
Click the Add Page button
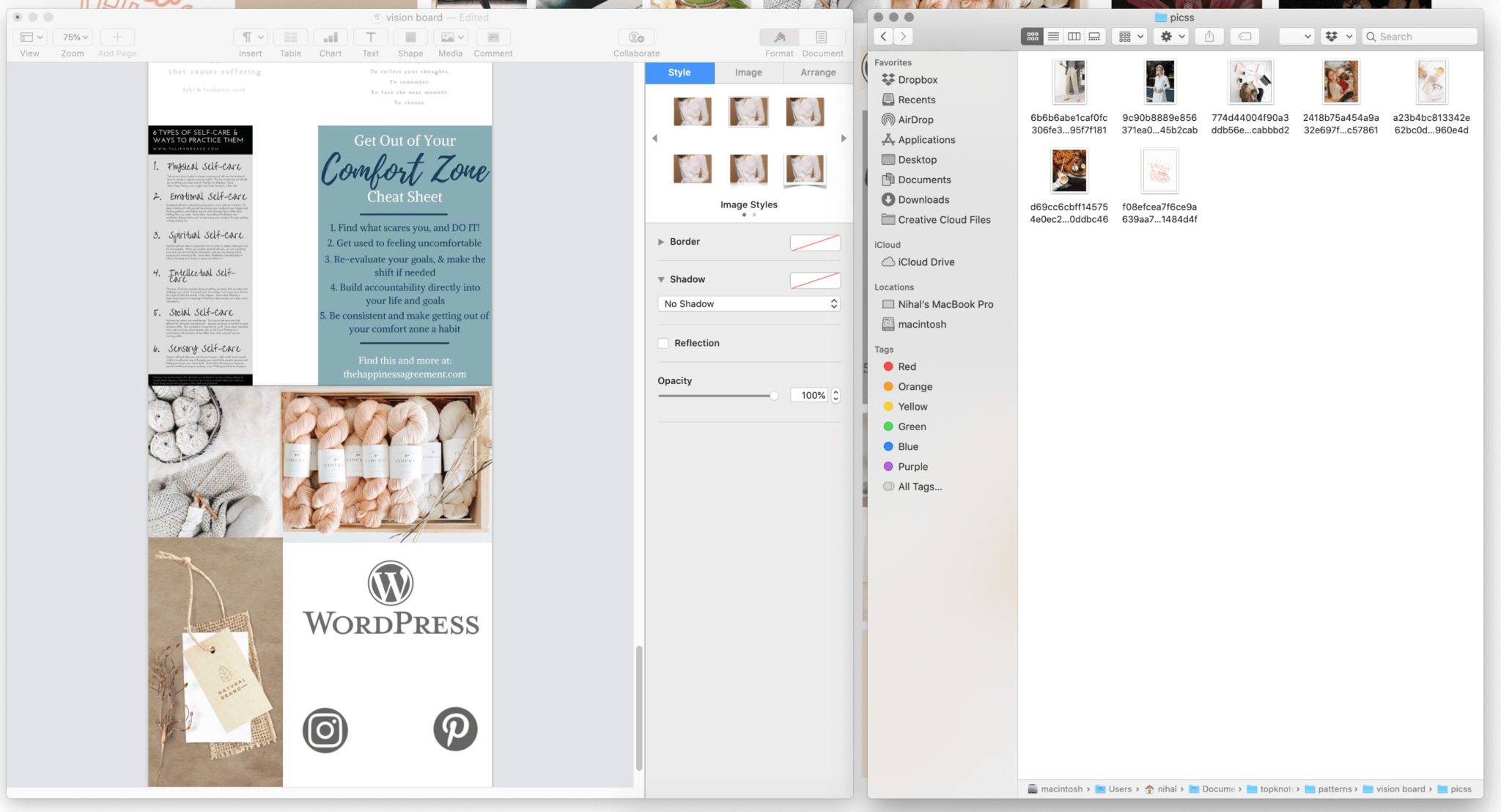pyautogui.click(x=117, y=37)
